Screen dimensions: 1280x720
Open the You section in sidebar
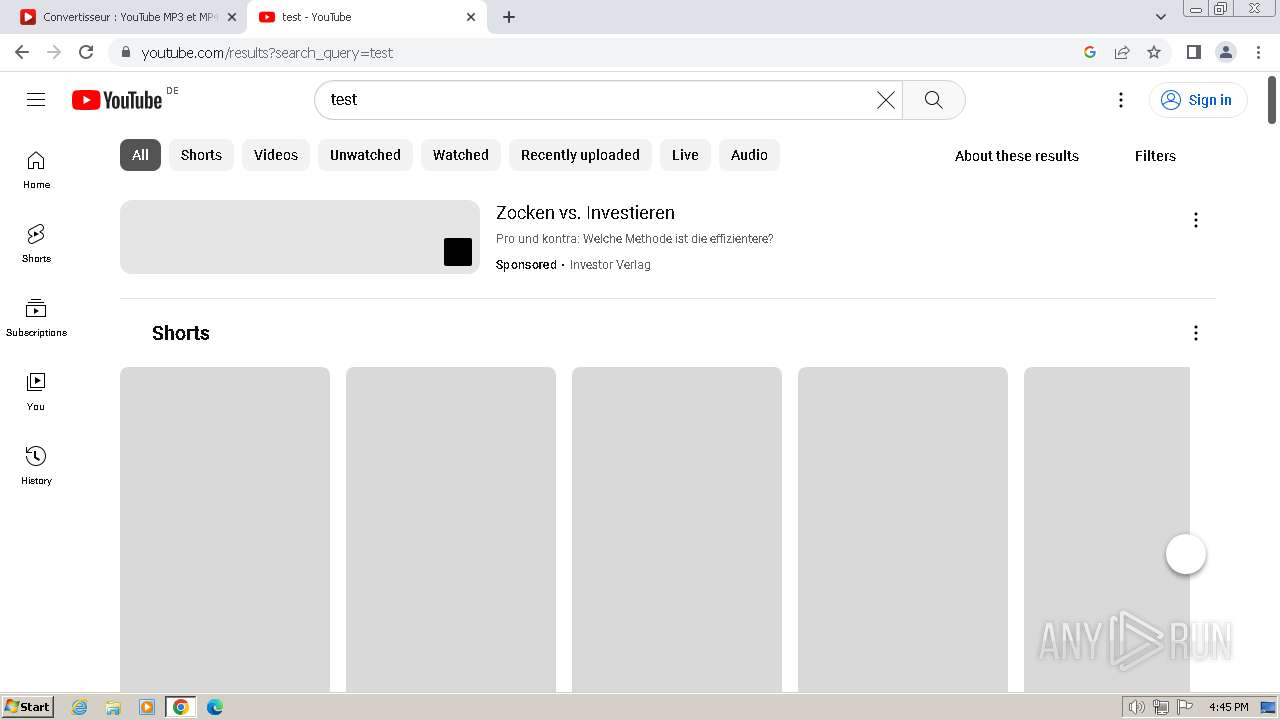[36, 392]
